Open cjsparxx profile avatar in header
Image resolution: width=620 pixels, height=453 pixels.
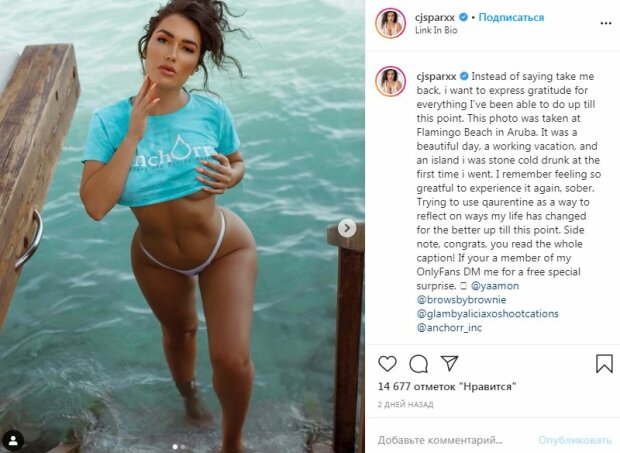click(391, 23)
